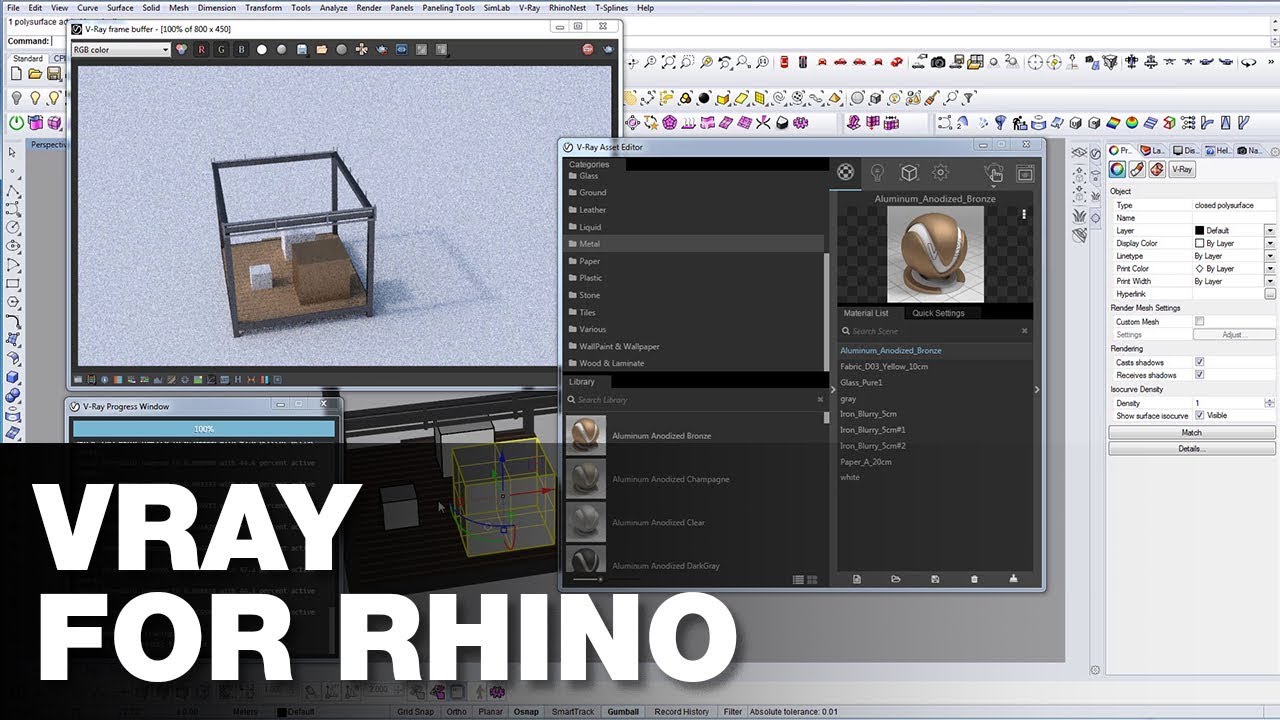1280x720 pixels.
Task: Open material preview three-dot options menu
Action: tap(1024, 214)
